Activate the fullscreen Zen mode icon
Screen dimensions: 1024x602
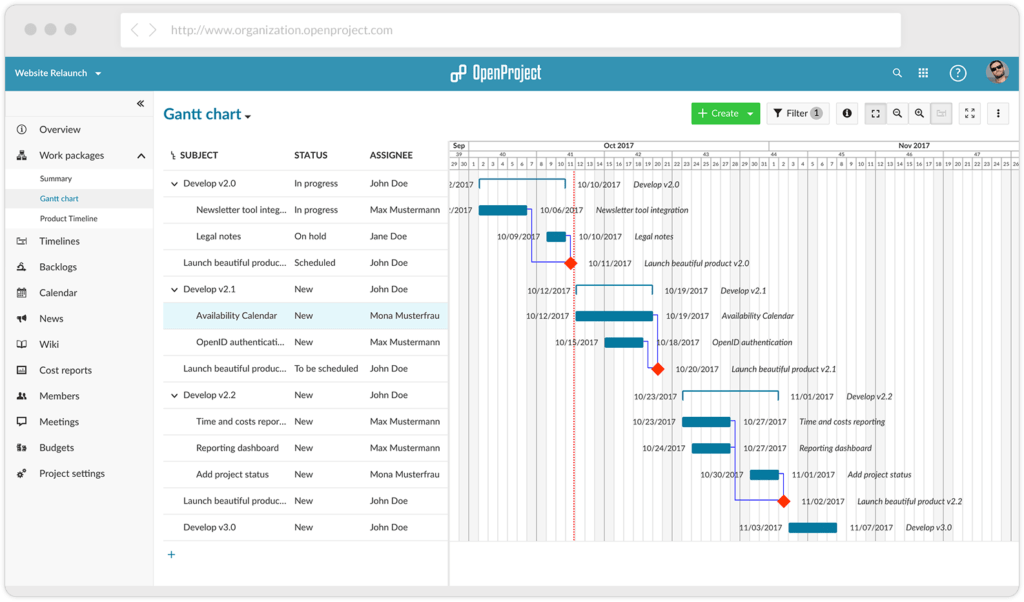point(969,113)
